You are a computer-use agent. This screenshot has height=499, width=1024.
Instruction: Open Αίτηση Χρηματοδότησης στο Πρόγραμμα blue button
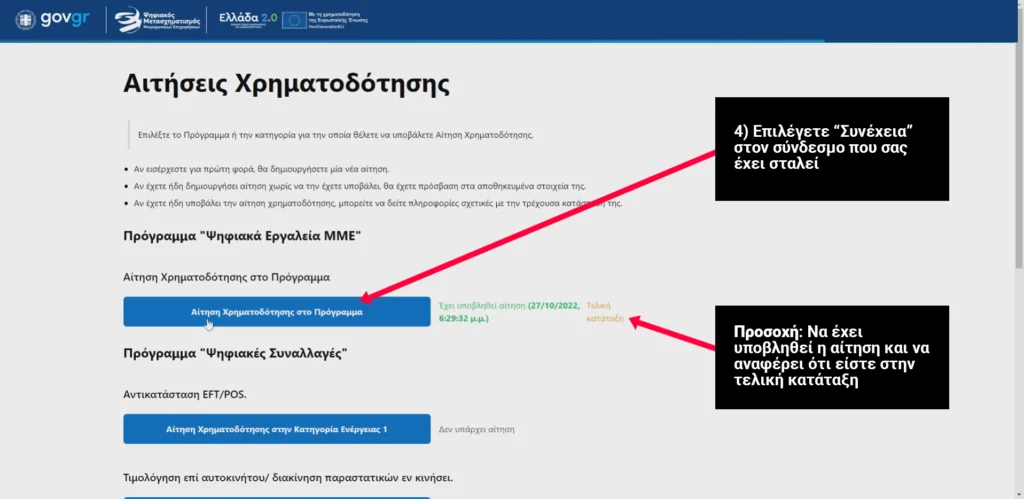(x=277, y=312)
